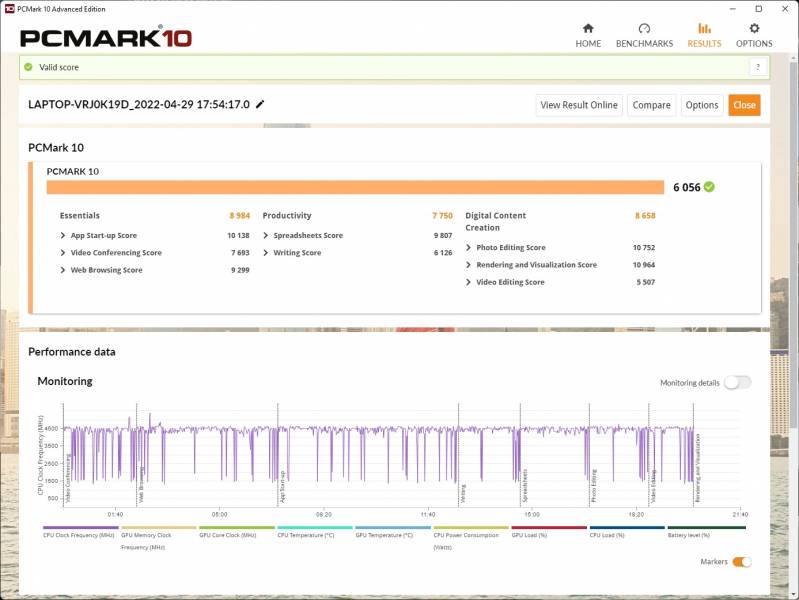Click the Essentials heading
Viewport: 799px width, 600px height.
pyautogui.click(x=79, y=216)
